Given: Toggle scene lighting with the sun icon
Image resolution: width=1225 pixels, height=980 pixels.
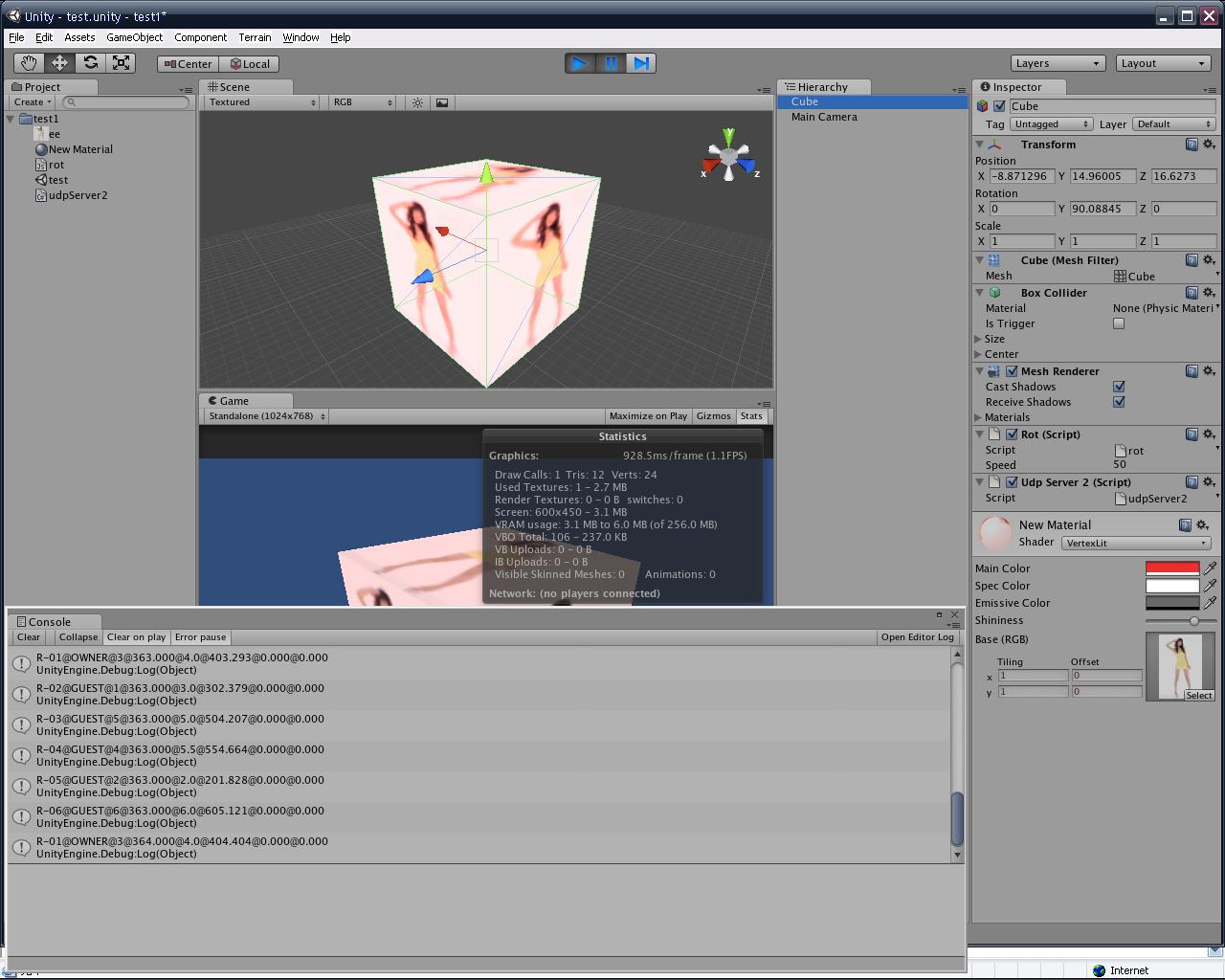Looking at the screenshot, I should pyautogui.click(x=417, y=102).
